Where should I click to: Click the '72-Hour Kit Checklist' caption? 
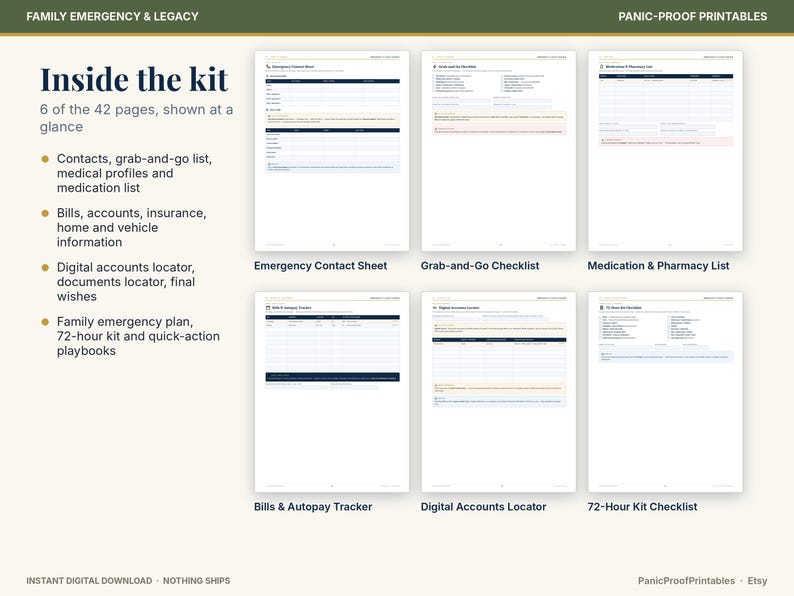coord(642,507)
